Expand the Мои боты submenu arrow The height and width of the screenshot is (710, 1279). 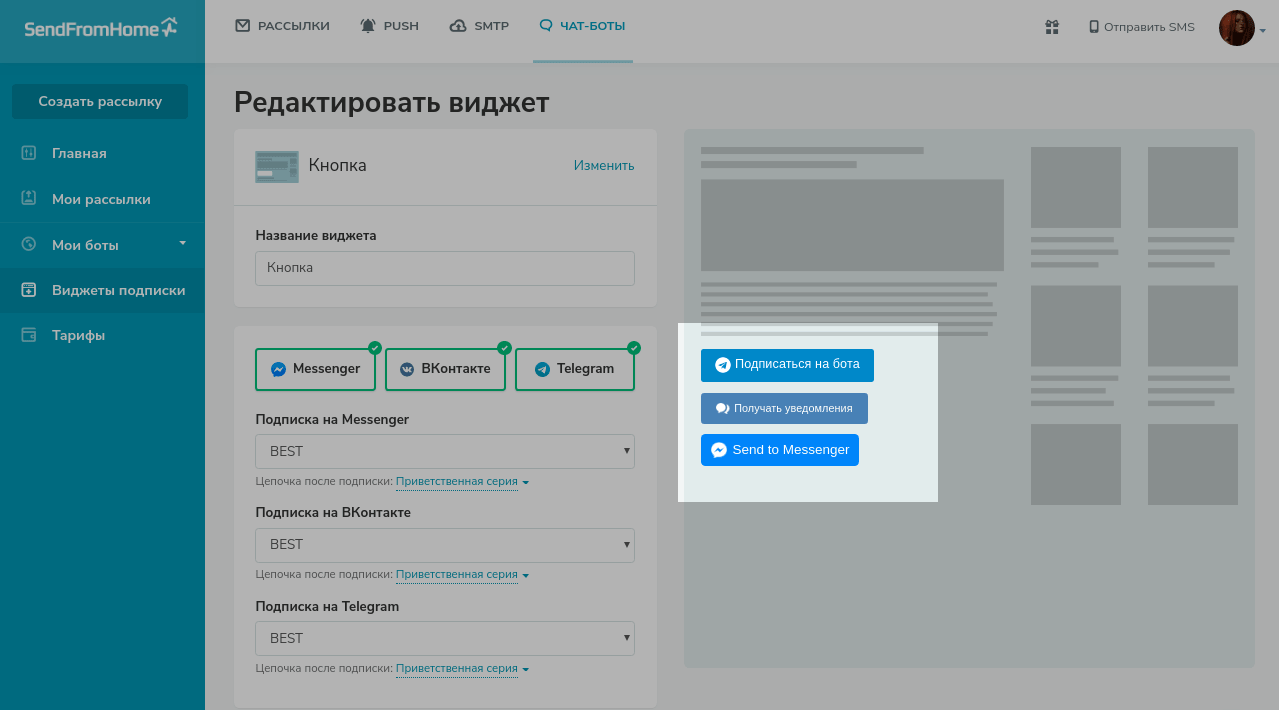click(x=182, y=243)
